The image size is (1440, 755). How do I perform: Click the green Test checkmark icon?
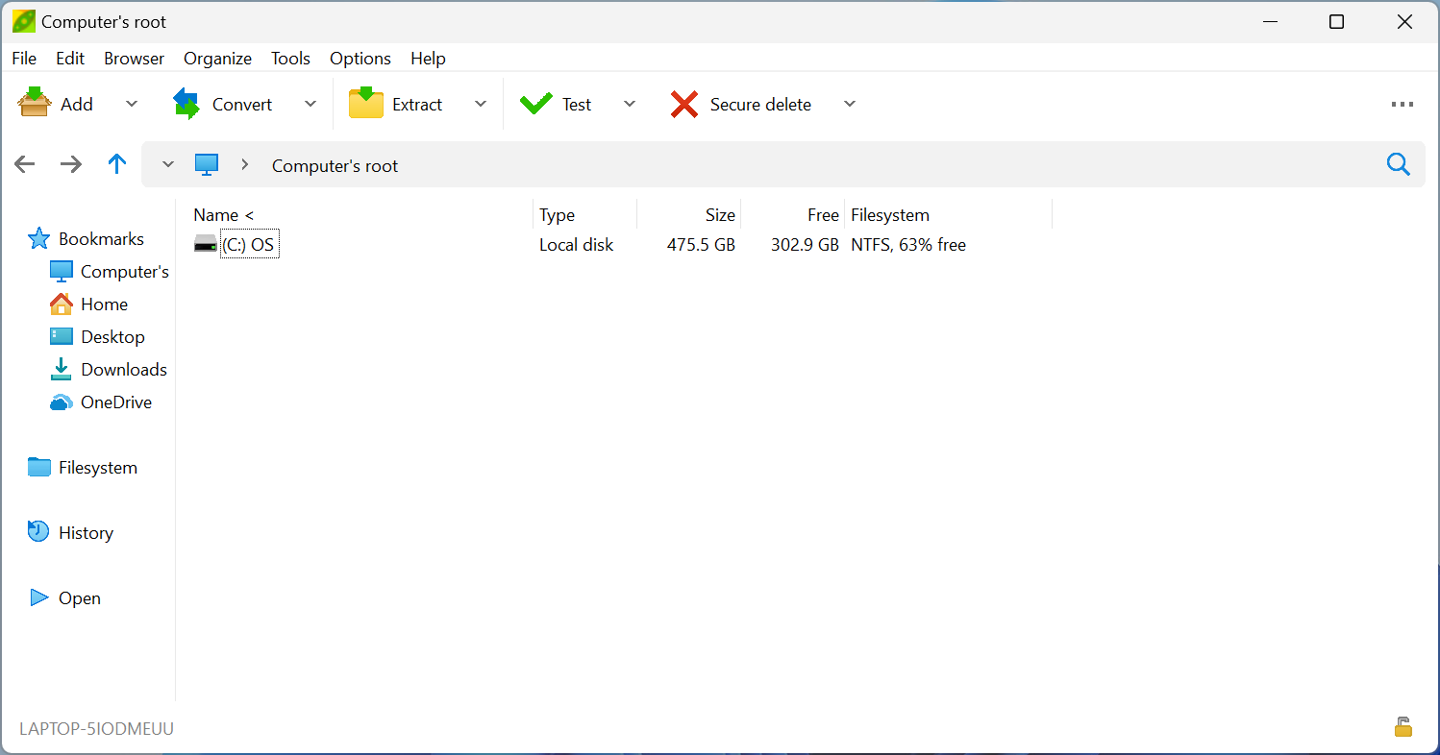[536, 104]
